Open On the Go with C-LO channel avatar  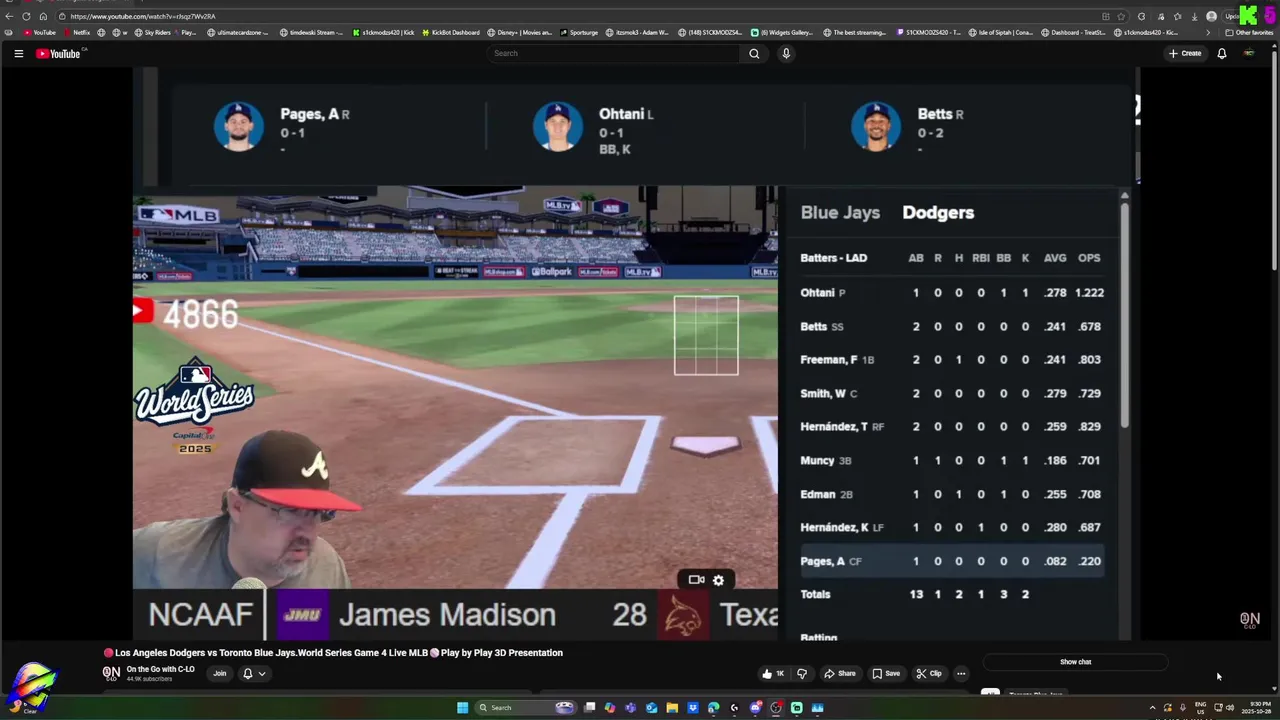[112, 674]
